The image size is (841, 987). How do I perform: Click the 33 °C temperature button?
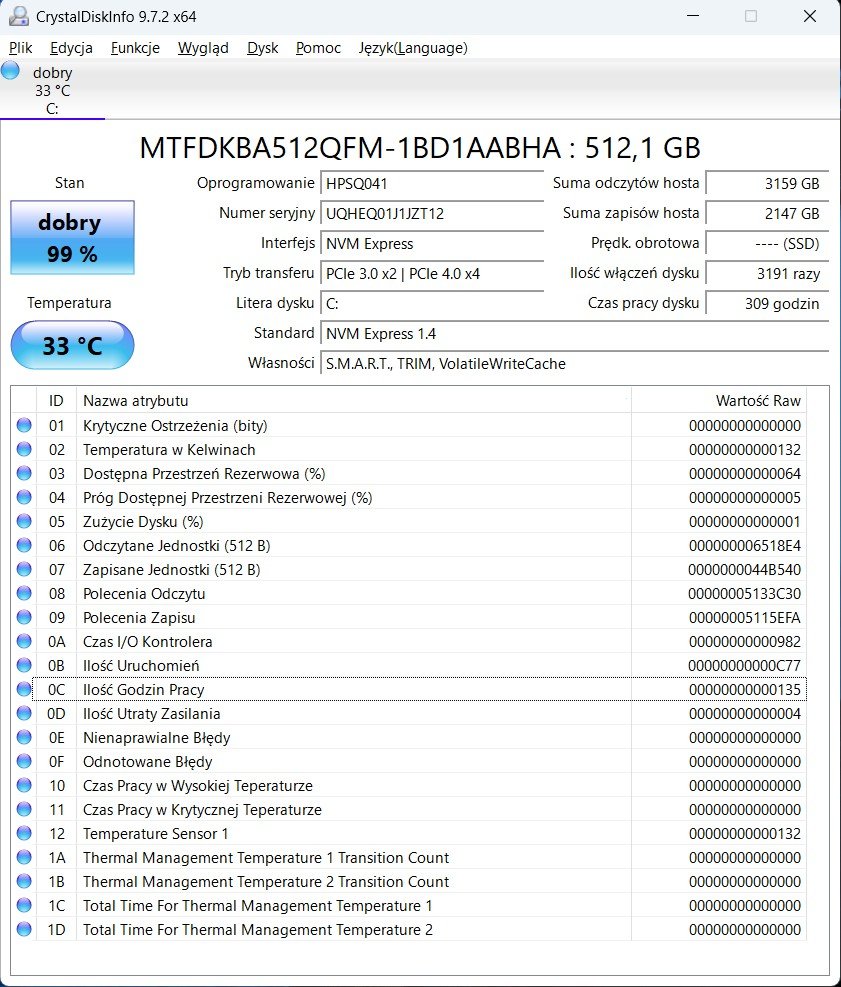click(x=72, y=346)
